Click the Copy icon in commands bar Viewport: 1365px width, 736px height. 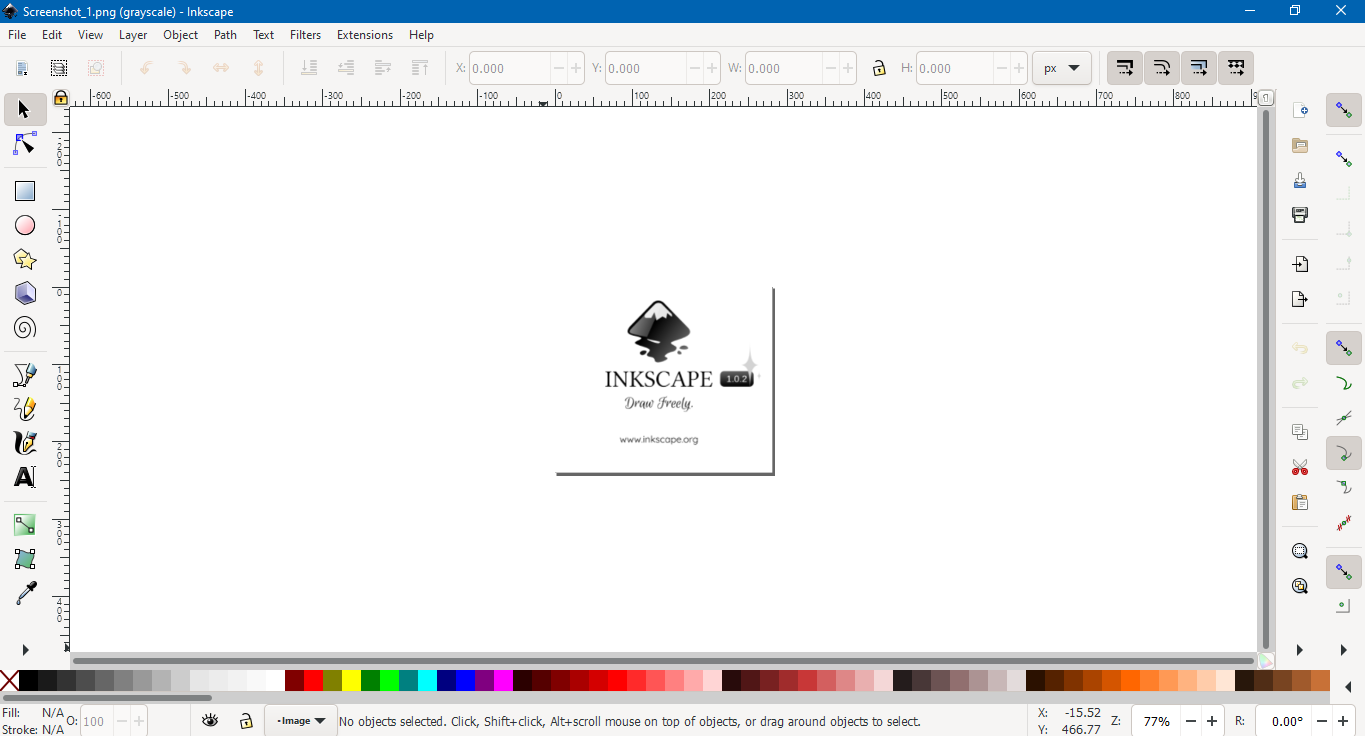(x=1300, y=432)
